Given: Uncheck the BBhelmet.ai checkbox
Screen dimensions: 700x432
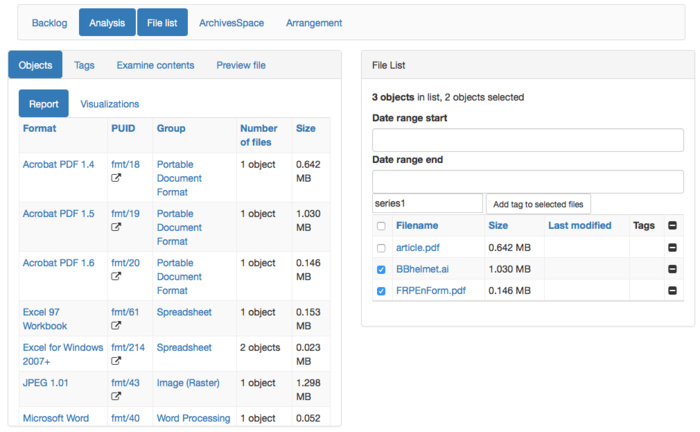Looking at the screenshot, I should tap(380, 269).
